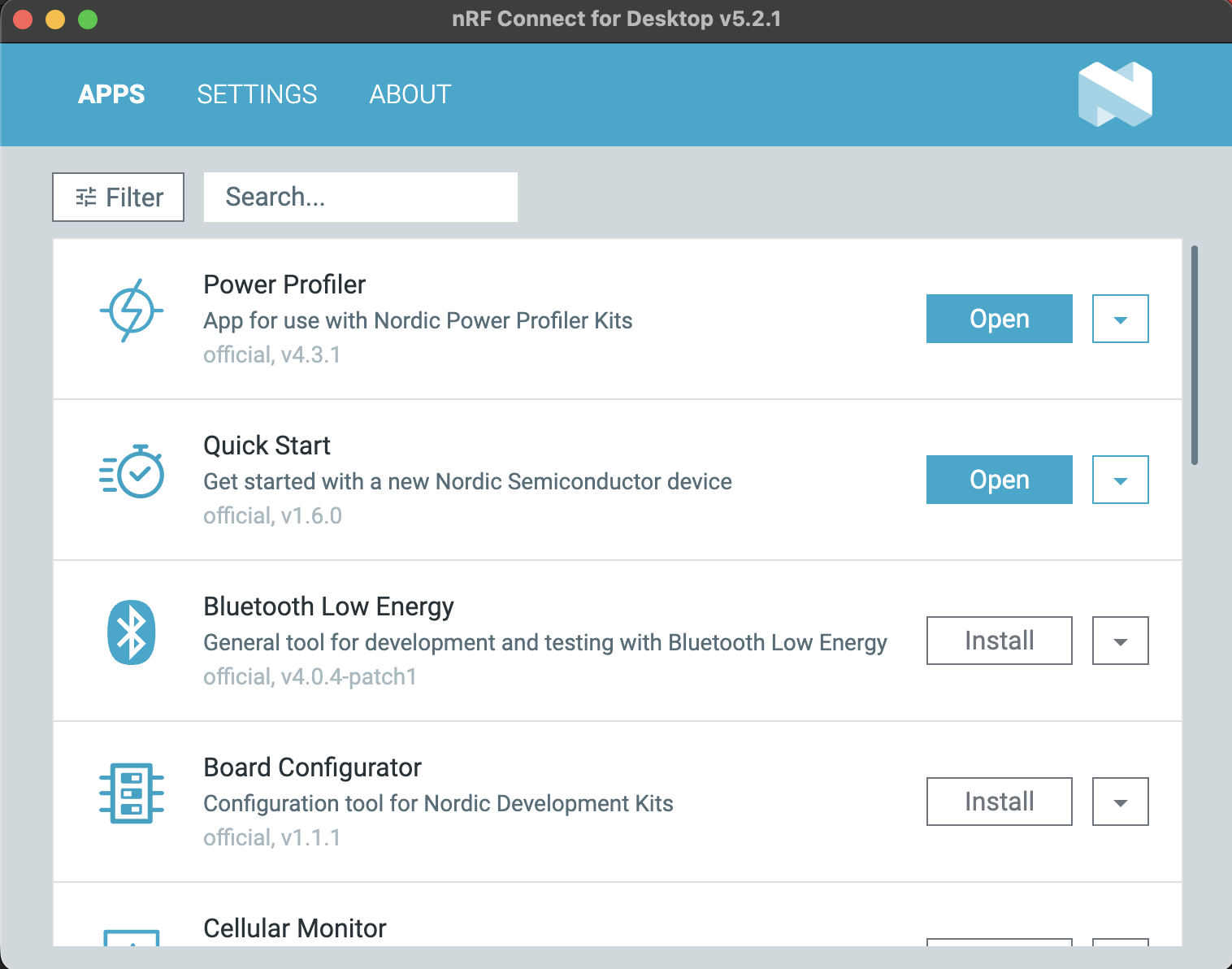
Task: Minimize the nRF Connect window
Action: click(x=55, y=20)
